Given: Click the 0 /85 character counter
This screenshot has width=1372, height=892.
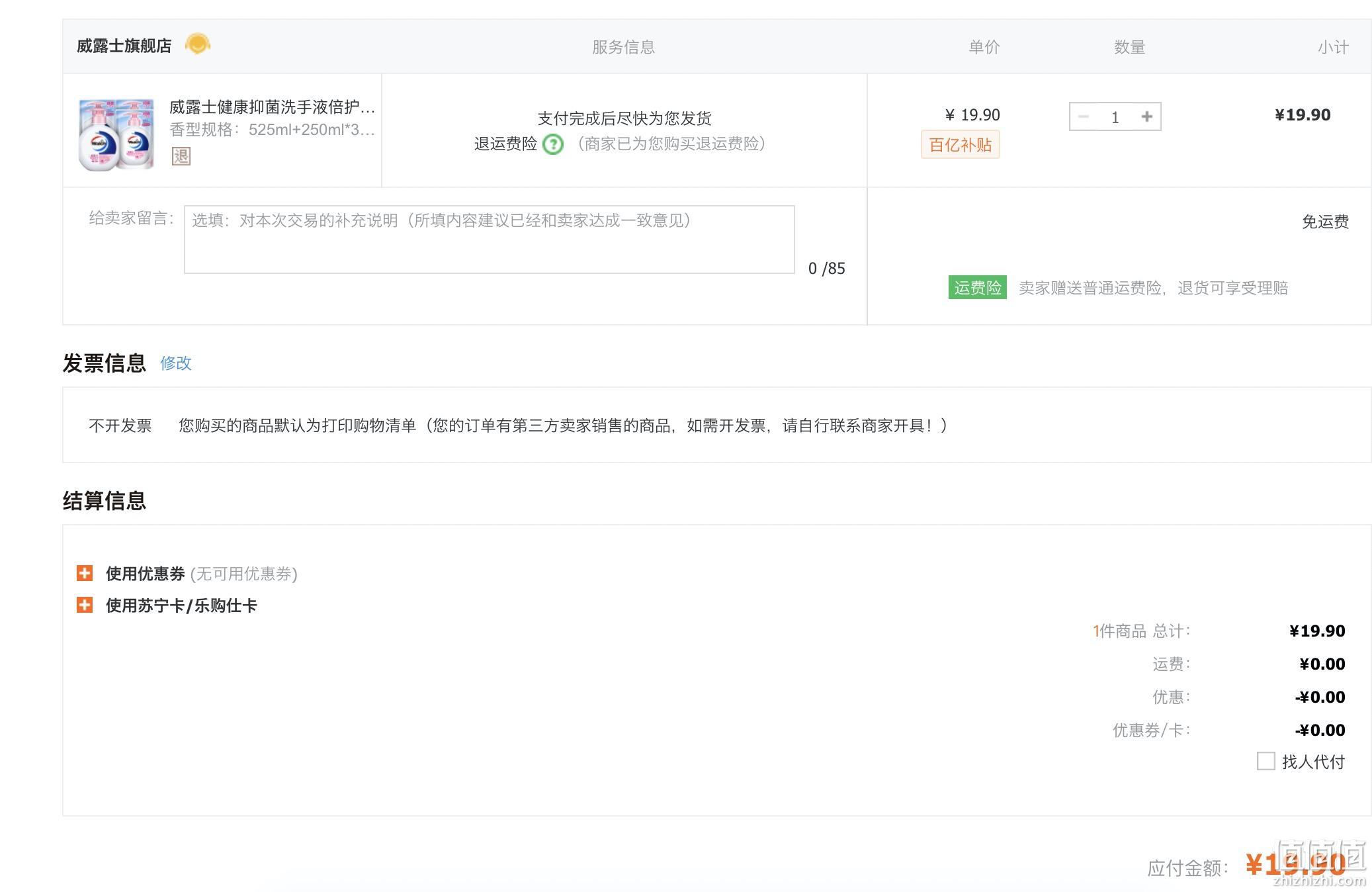Looking at the screenshot, I should pyautogui.click(x=826, y=268).
